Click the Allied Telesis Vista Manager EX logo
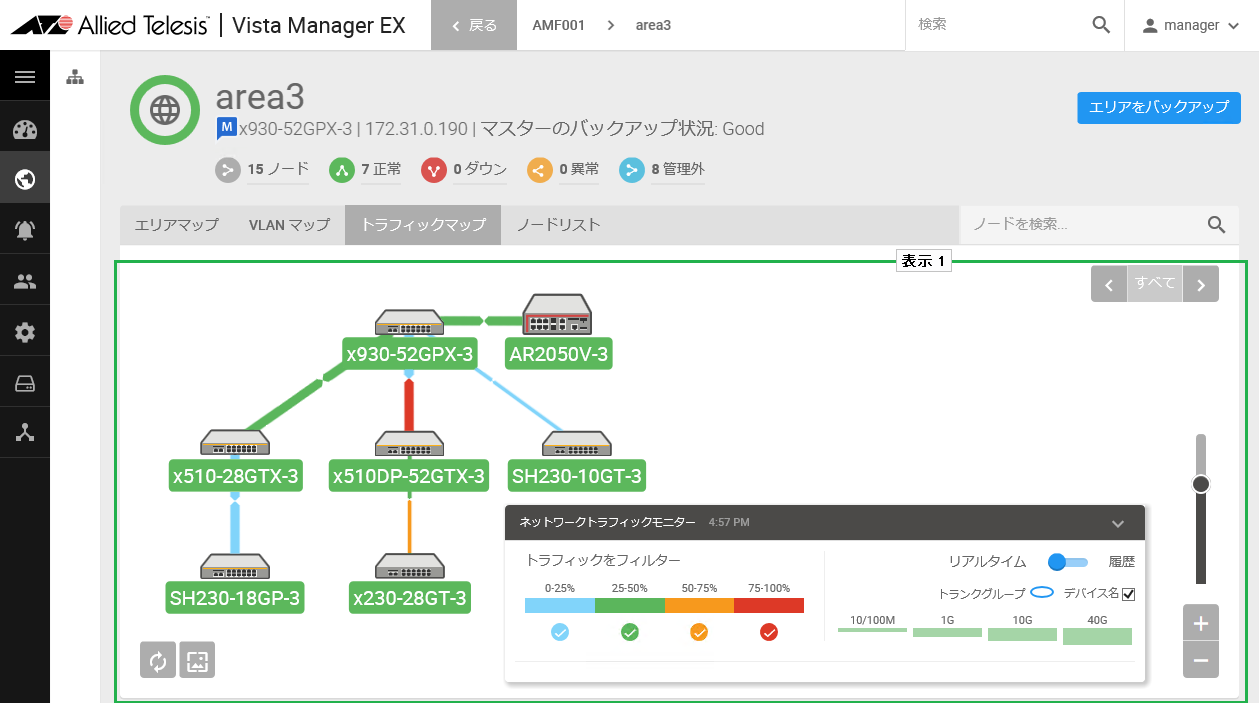Screen dimensions: 1259x703 (208, 25)
